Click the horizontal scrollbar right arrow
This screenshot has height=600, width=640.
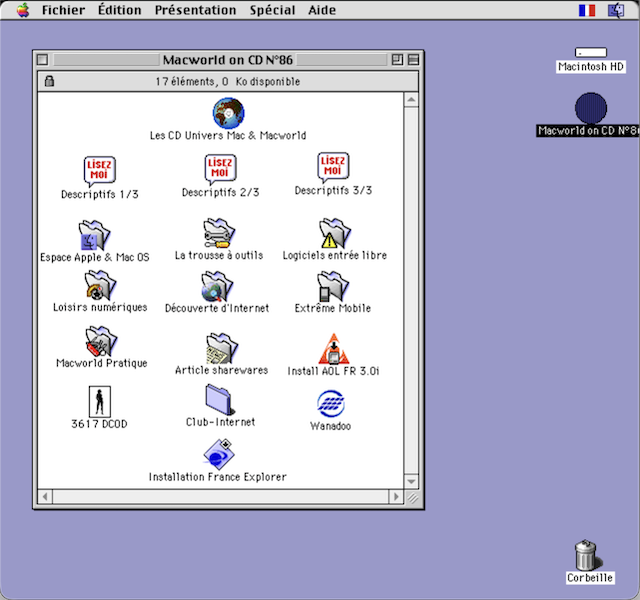point(396,497)
